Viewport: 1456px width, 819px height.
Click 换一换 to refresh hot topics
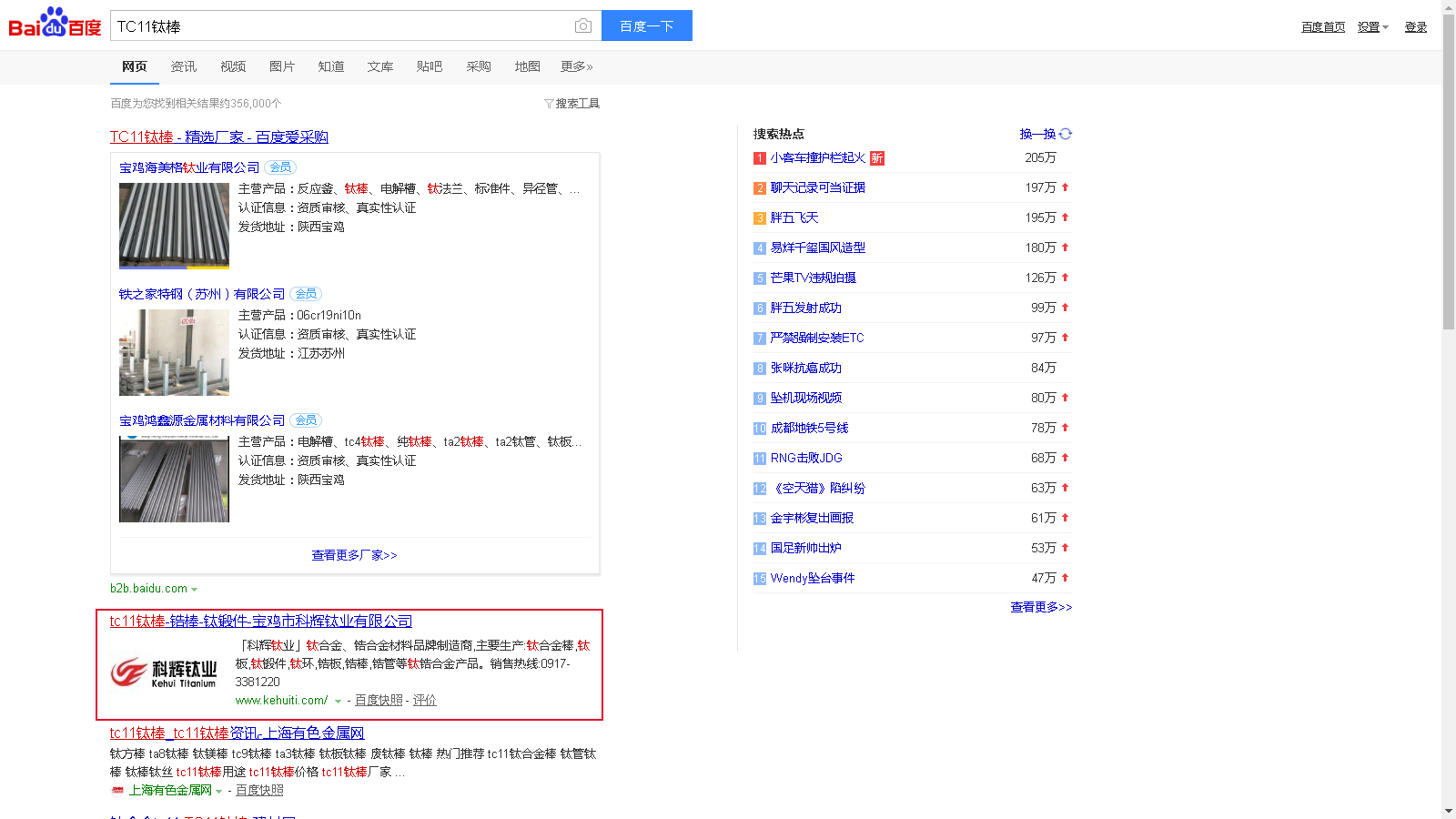[x=1038, y=134]
